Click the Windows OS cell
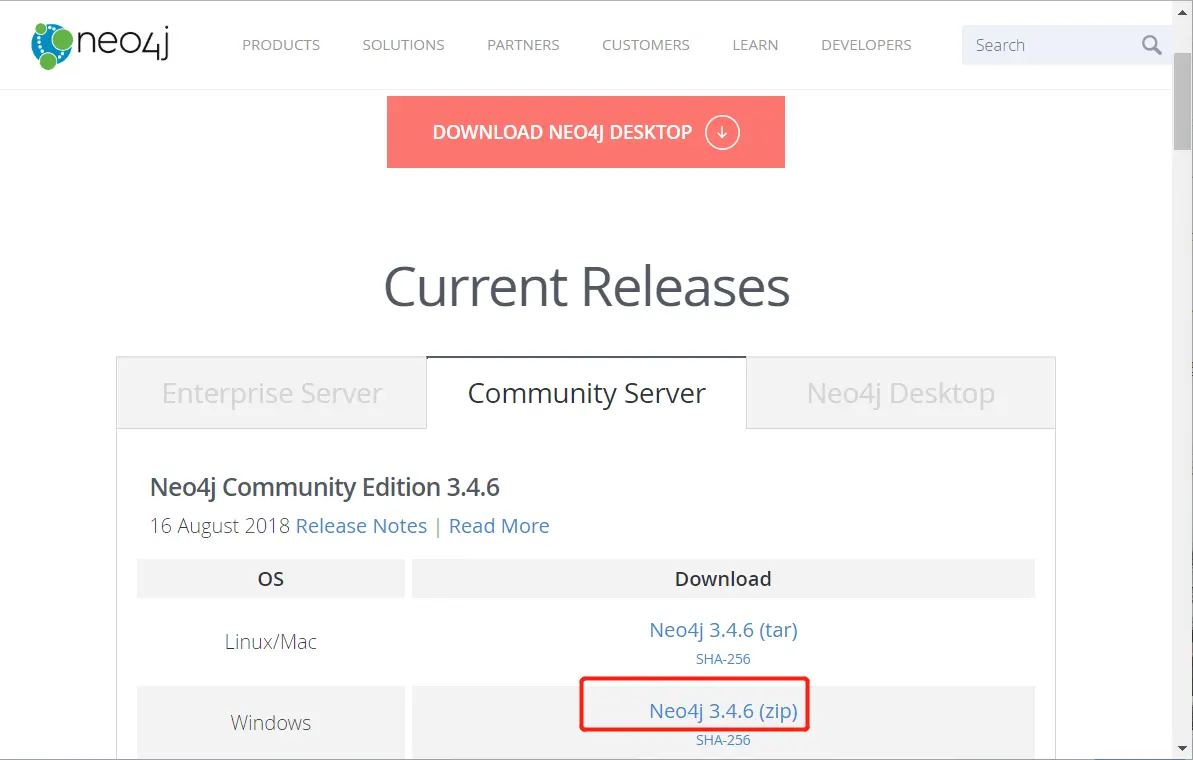Image resolution: width=1193 pixels, height=760 pixels. [x=271, y=723]
